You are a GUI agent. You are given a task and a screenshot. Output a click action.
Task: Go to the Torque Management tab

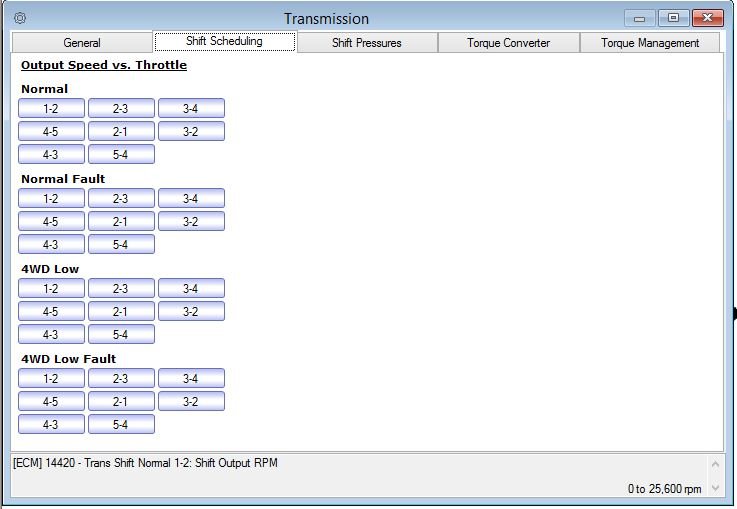point(650,43)
